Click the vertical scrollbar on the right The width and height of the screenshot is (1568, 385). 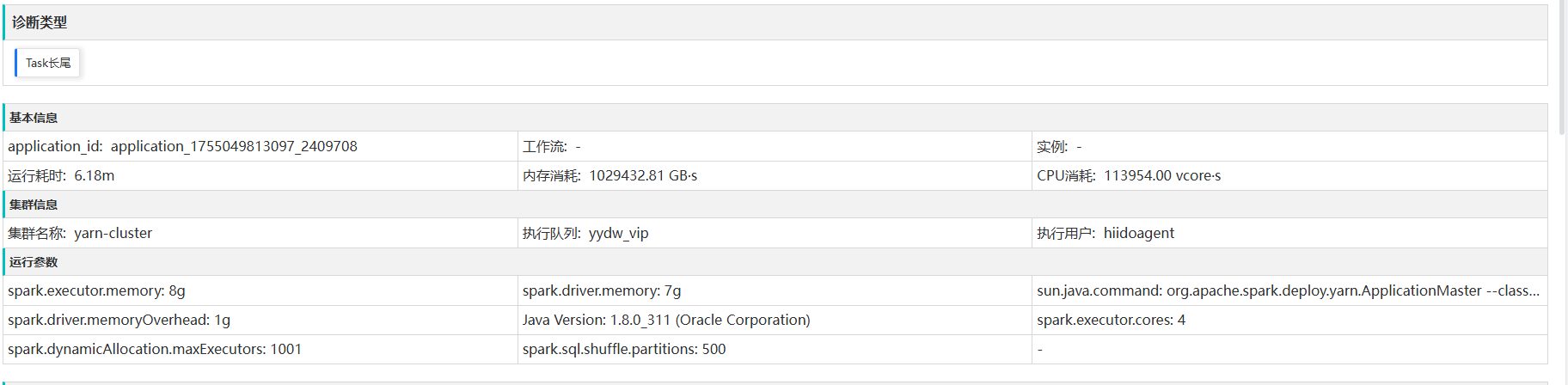pos(1562,69)
